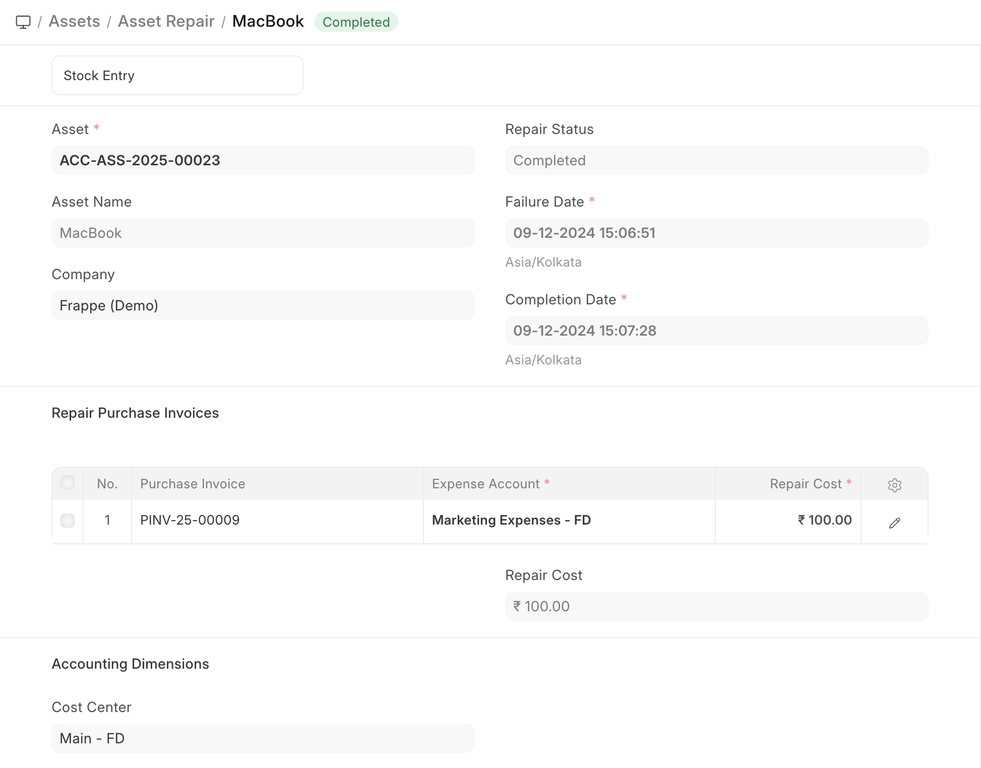Open the Repair Status dropdown

[x=716, y=160]
